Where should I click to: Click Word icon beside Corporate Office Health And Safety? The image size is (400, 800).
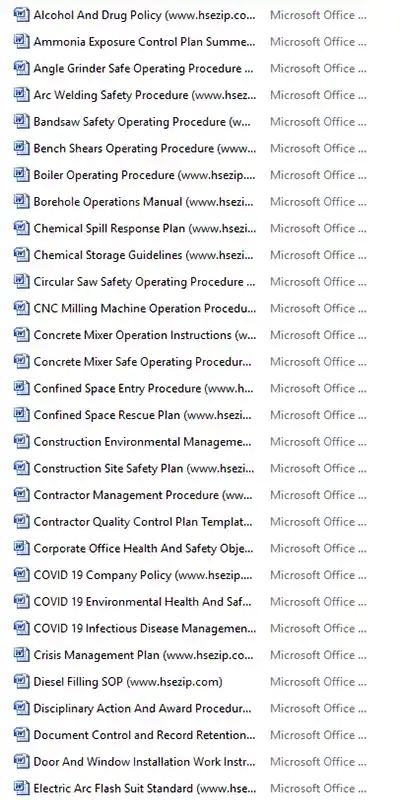(x=21, y=548)
